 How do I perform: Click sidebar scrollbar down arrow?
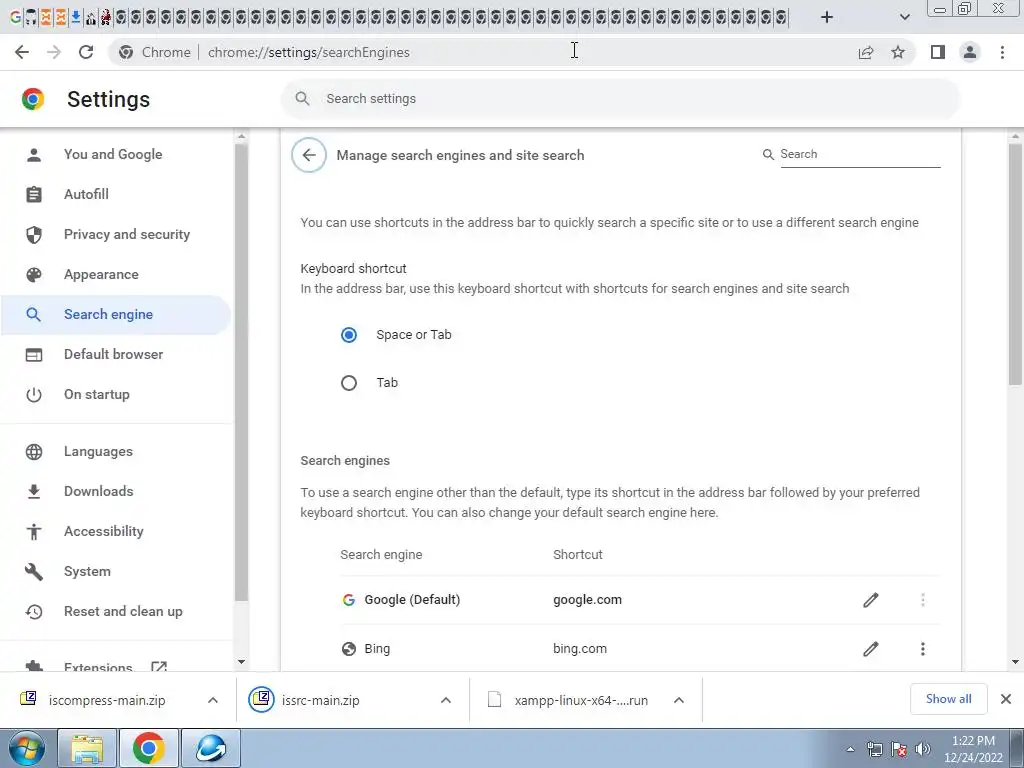pyautogui.click(x=241, y=662)
